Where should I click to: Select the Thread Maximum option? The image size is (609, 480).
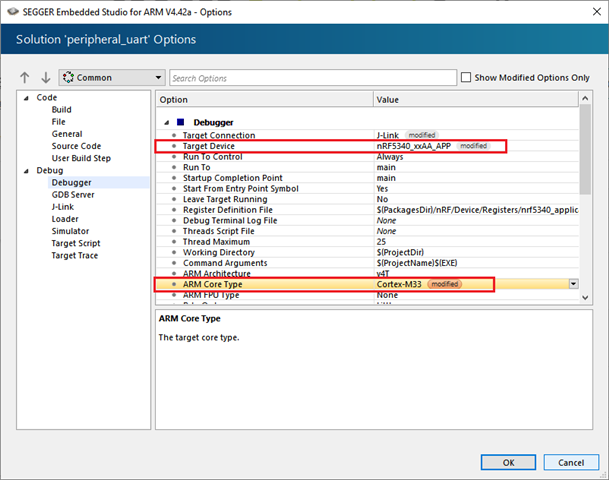tap(367, 242)
